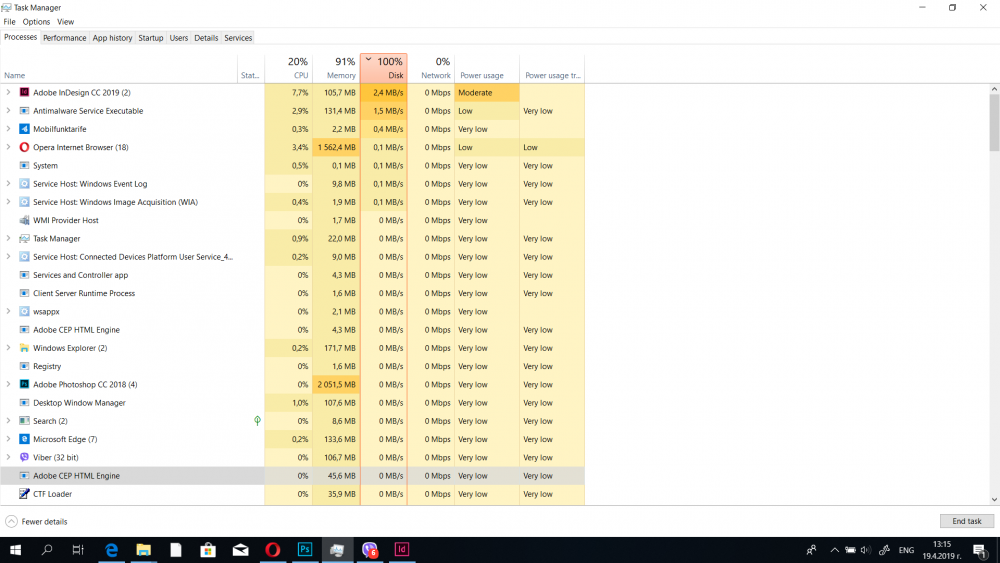Expand Adobe Photoshop CC 2018 (4) group
This screenshot has height=563, width=1000.
[8, 384]
